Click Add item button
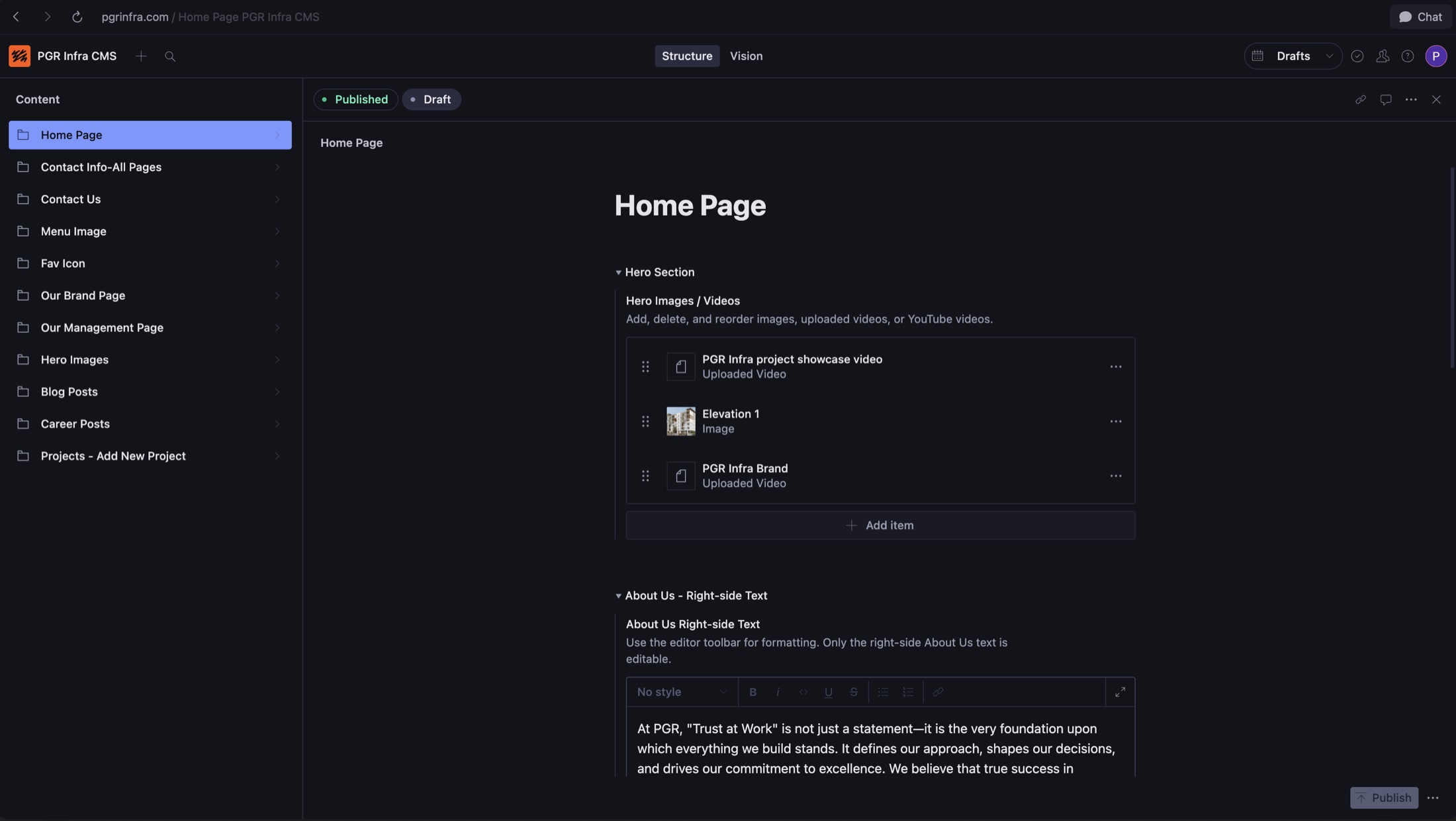1456x821 pixels. 880,525
